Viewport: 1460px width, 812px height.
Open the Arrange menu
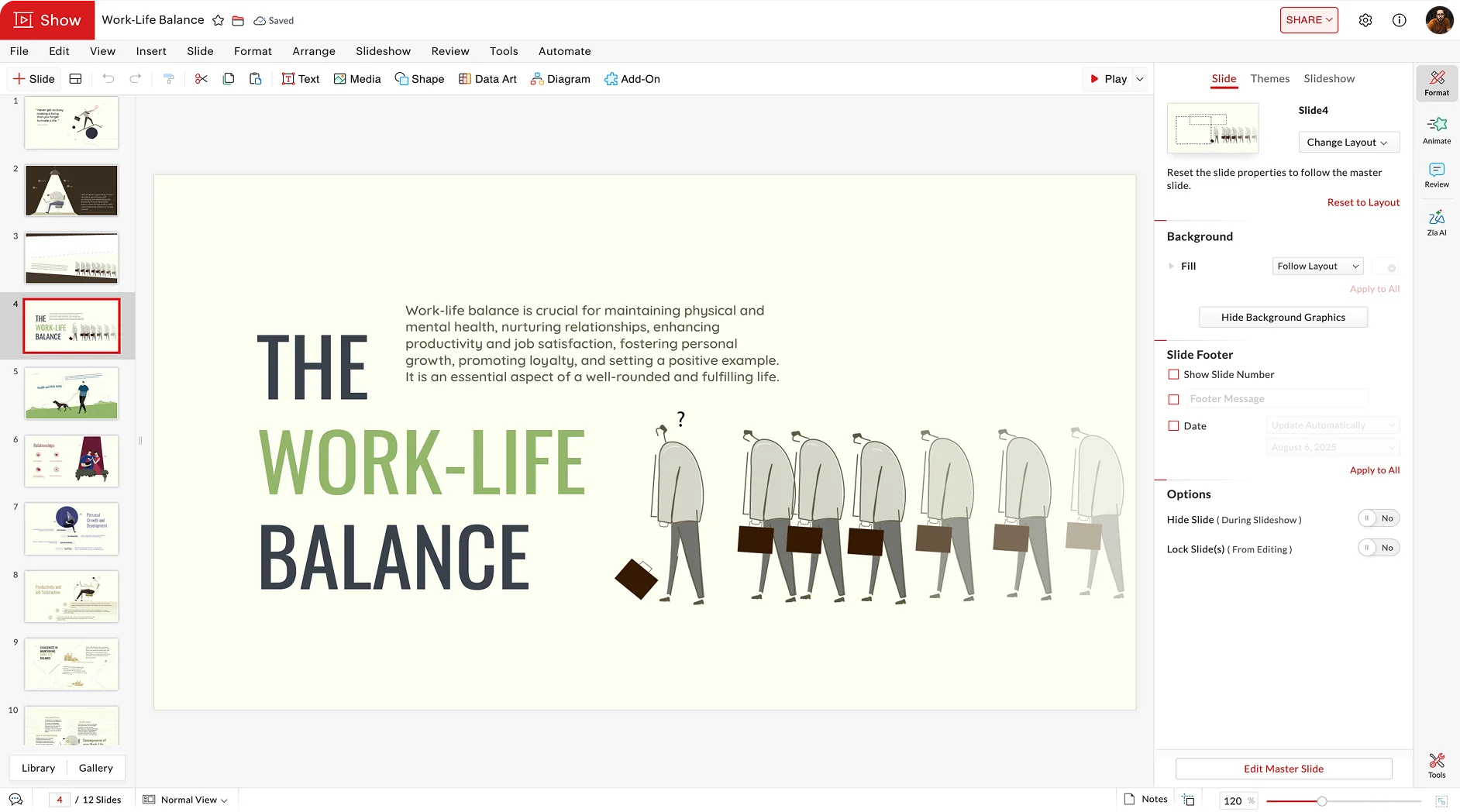coord(313,51)
